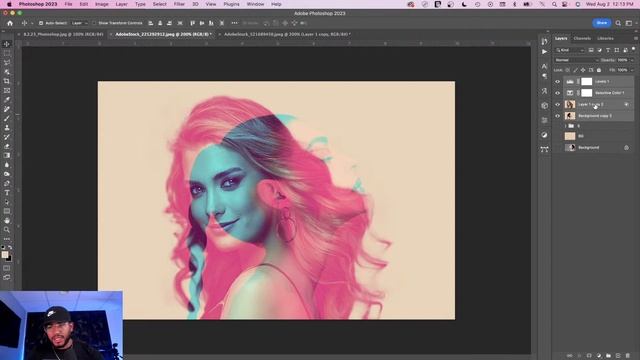
Task: Change the screen mode at the toolbar bottom
Action: click(7, 278)
